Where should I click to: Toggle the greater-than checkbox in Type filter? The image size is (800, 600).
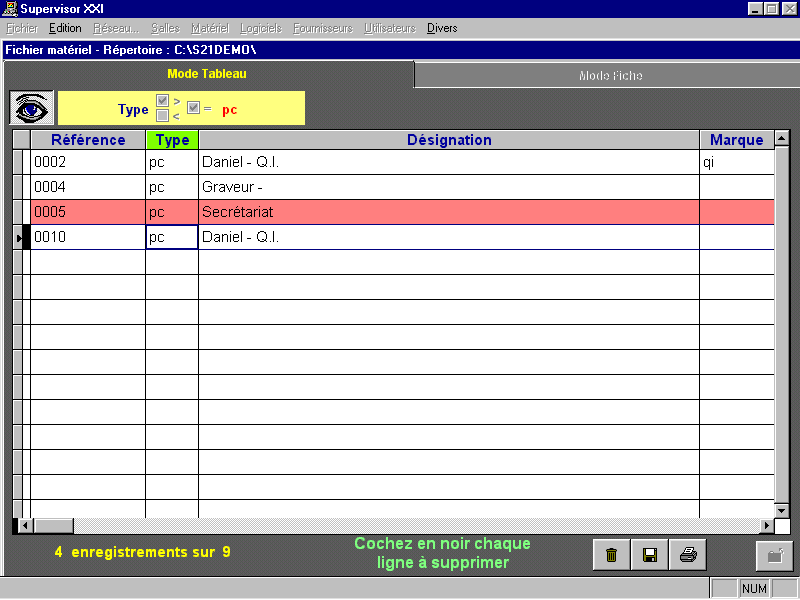point(162,100)
